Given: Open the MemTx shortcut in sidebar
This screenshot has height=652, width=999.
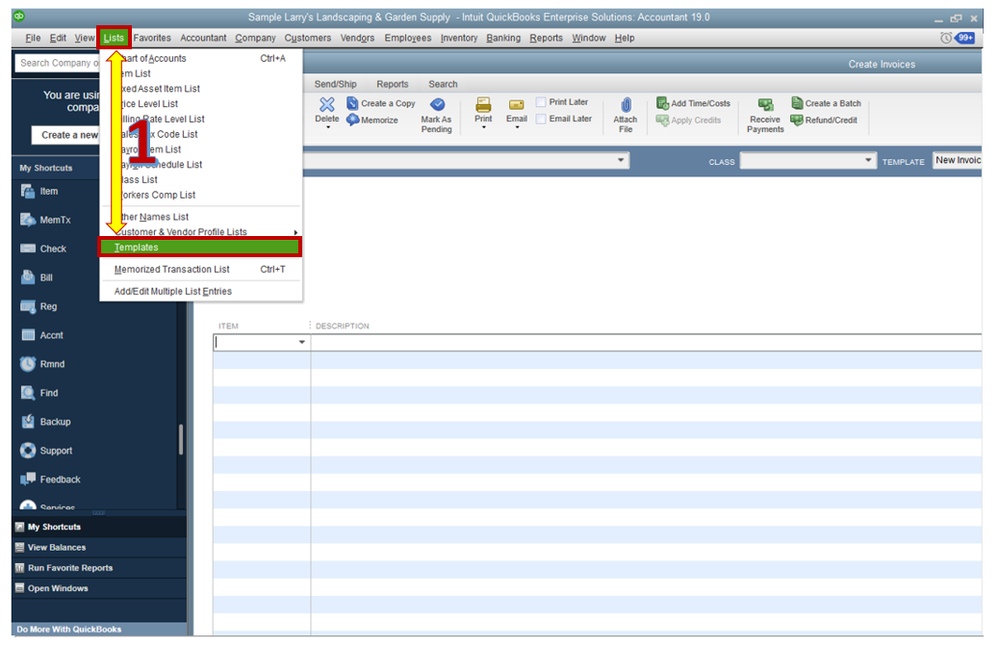Looking at the screenshot, I should 46,220.
